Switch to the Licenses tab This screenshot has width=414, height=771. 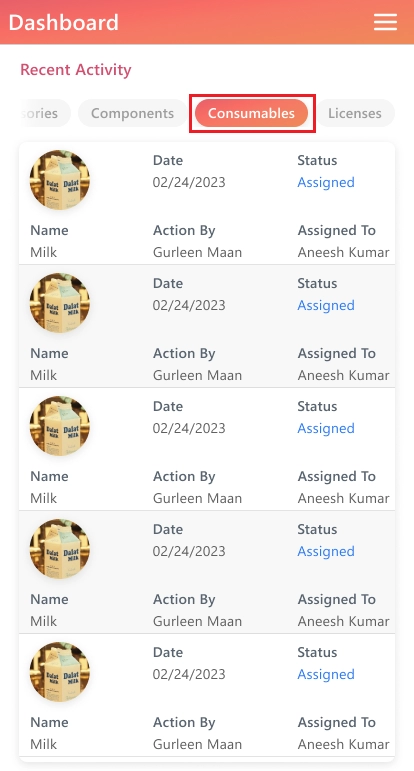tap(355, 113)
